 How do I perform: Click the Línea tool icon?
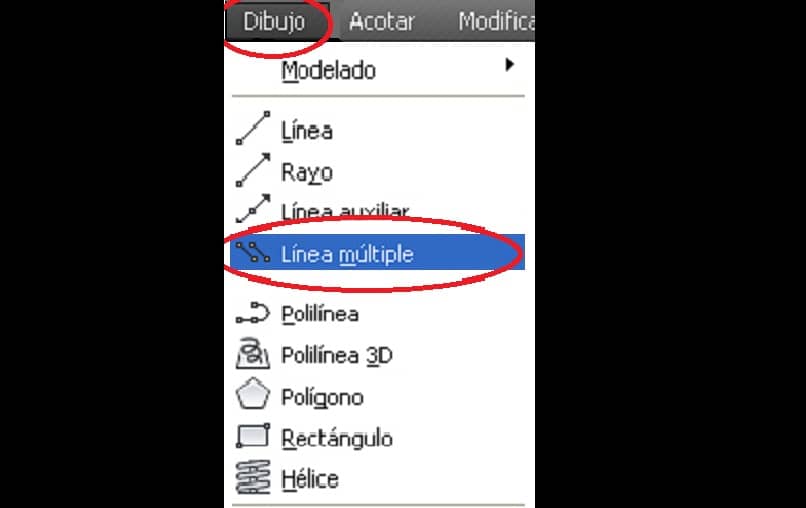[252, 128]
